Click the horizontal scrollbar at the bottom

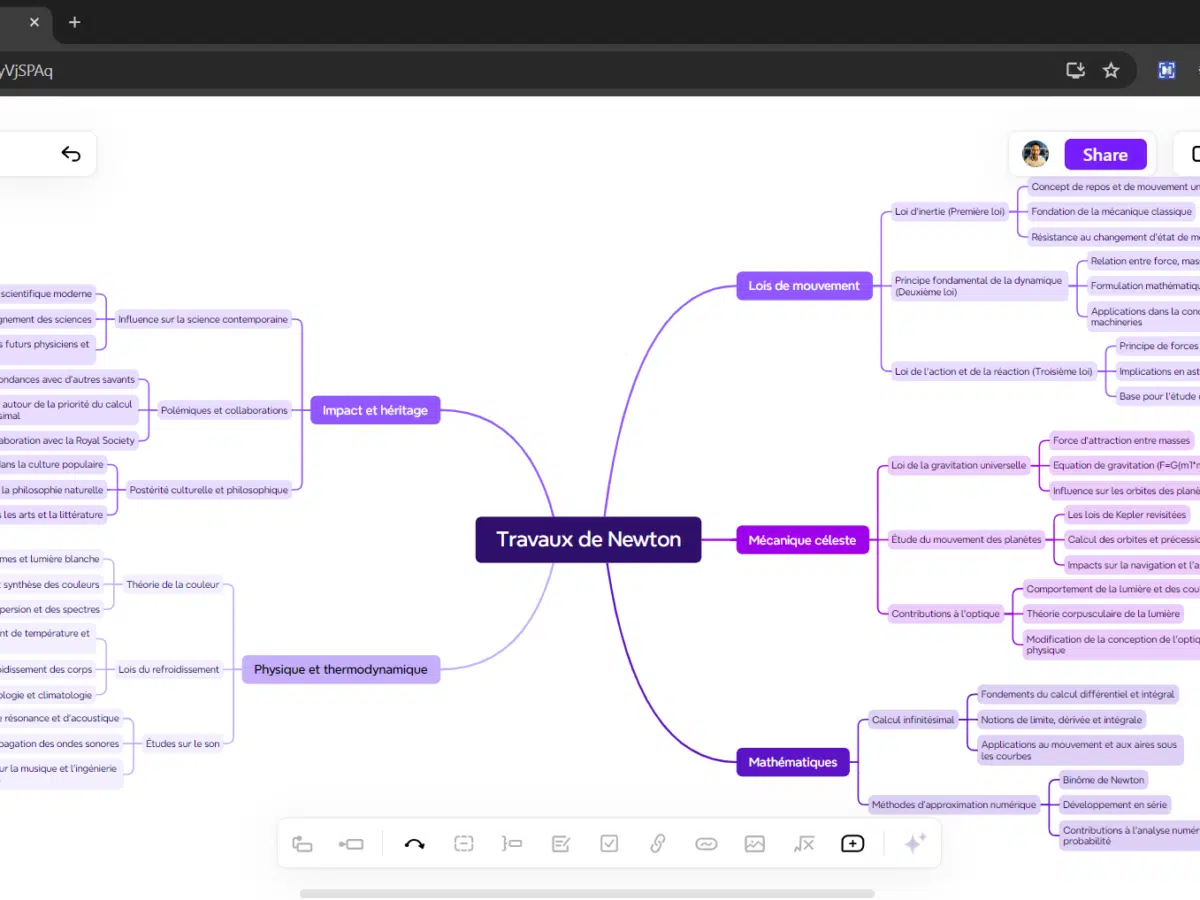(587, 893)
